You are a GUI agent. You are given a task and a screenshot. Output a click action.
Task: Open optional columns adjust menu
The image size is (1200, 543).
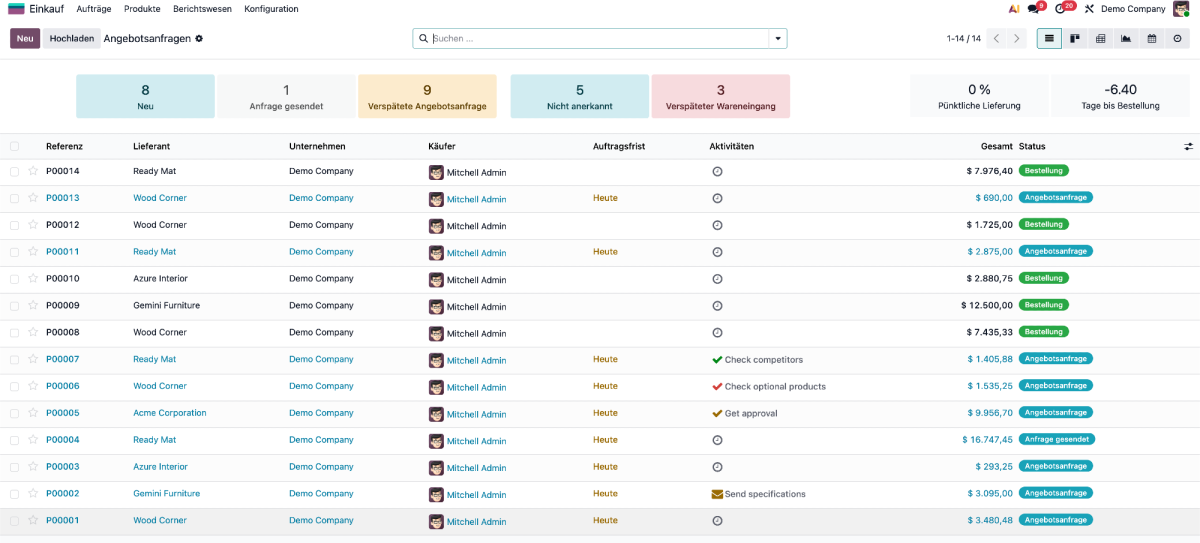pos(1188,146)
